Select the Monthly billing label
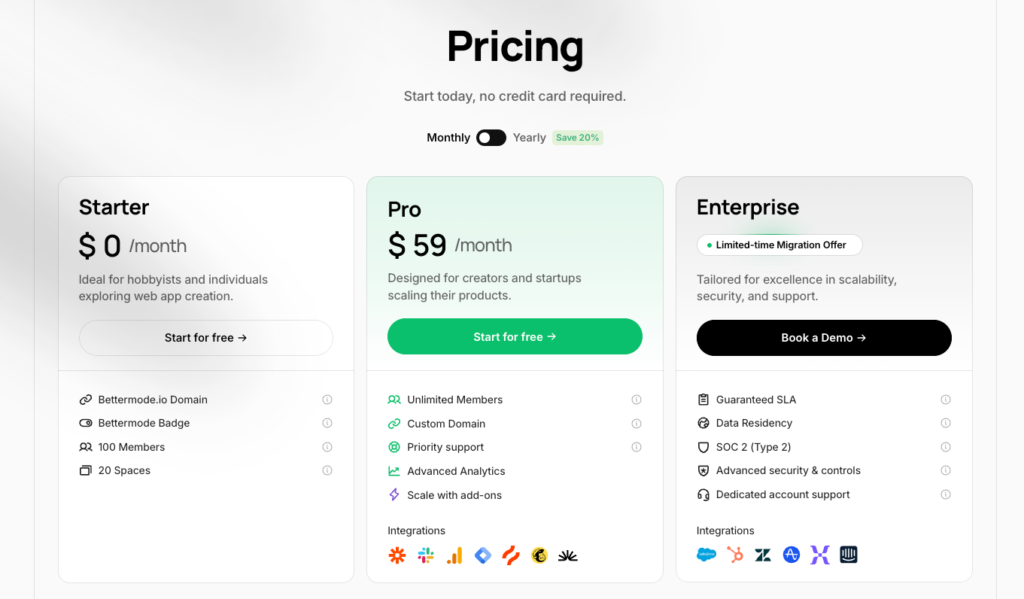 448,138
